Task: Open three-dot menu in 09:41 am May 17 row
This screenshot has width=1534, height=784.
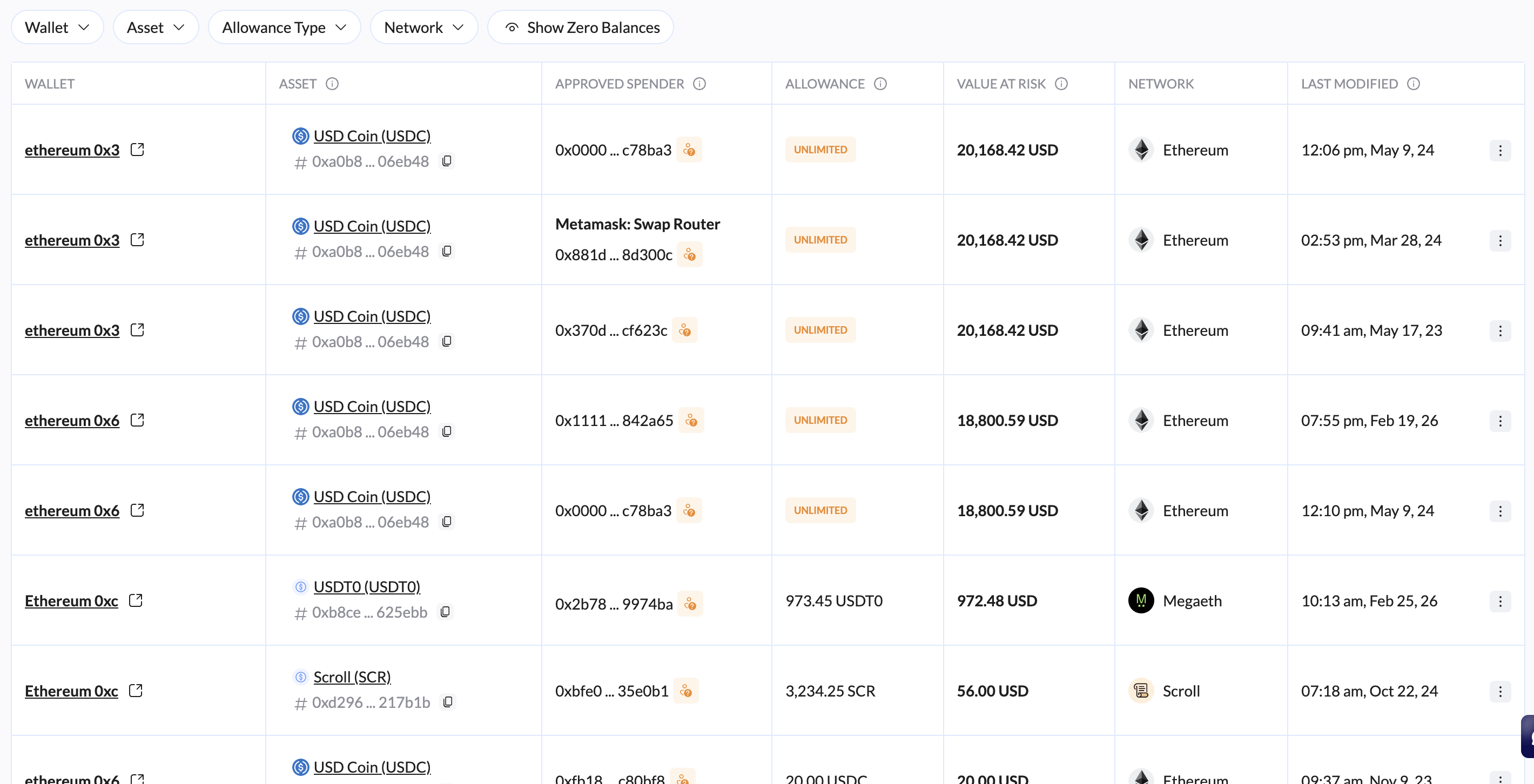Action: pos(1500,331)
